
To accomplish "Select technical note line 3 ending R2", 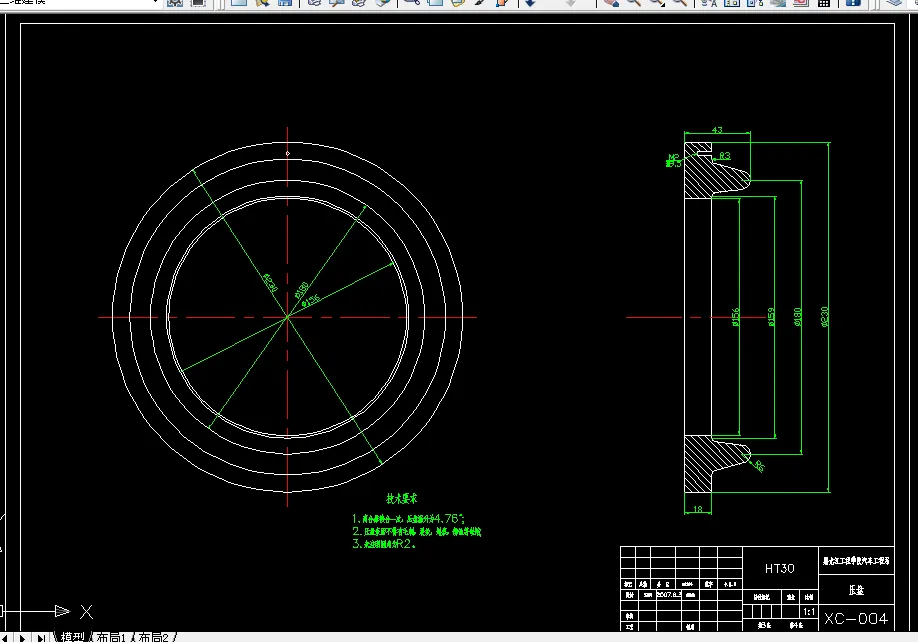I will [384, 544].
